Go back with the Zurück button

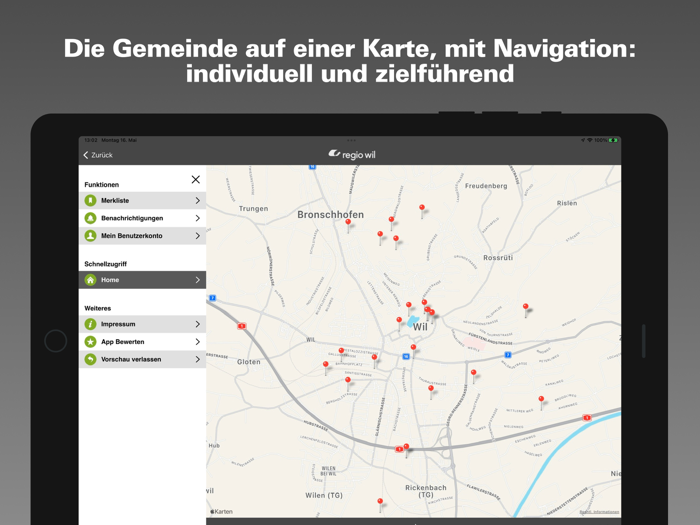98,155
